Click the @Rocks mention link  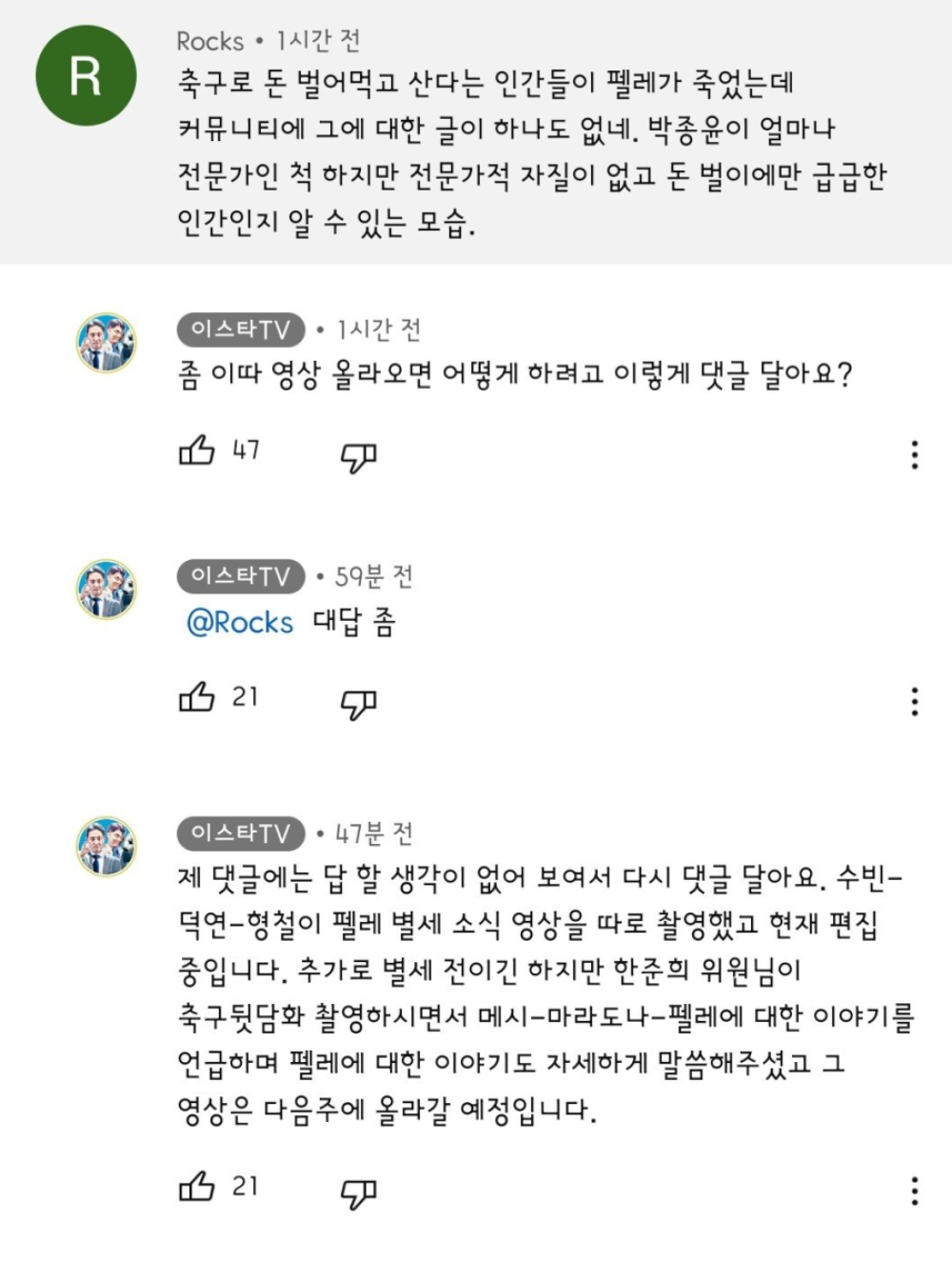240,622
